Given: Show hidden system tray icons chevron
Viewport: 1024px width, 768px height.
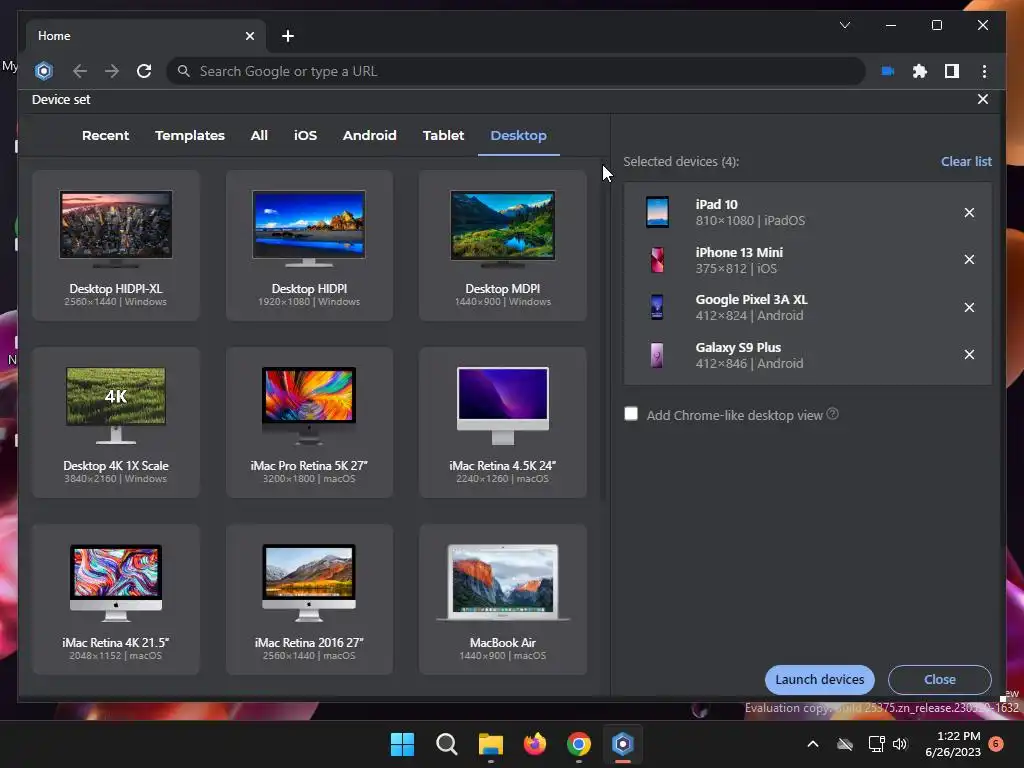Looking at the screenshot, I should click(x=813, y=744).
